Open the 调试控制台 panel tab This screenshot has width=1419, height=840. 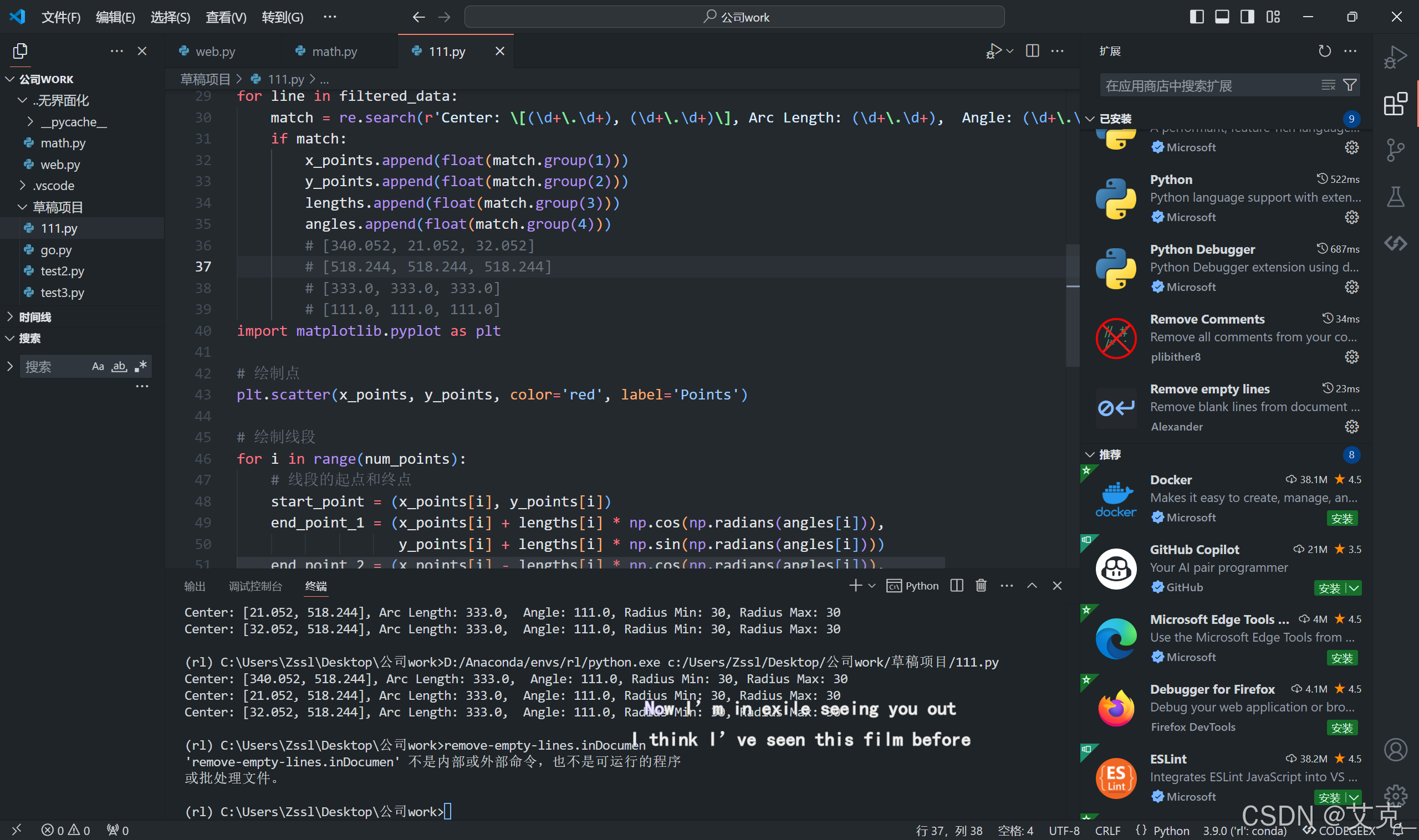255,586
